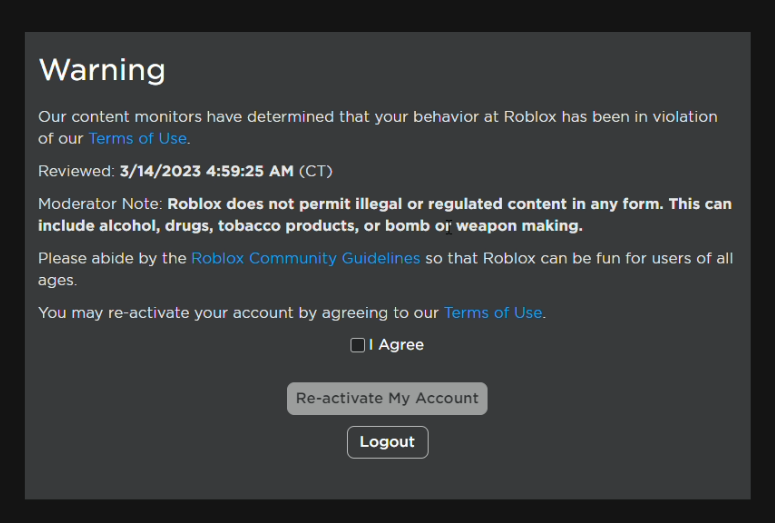
Task: Open Terms of Use link in re-activate sentence
Action: click(493, 313)
